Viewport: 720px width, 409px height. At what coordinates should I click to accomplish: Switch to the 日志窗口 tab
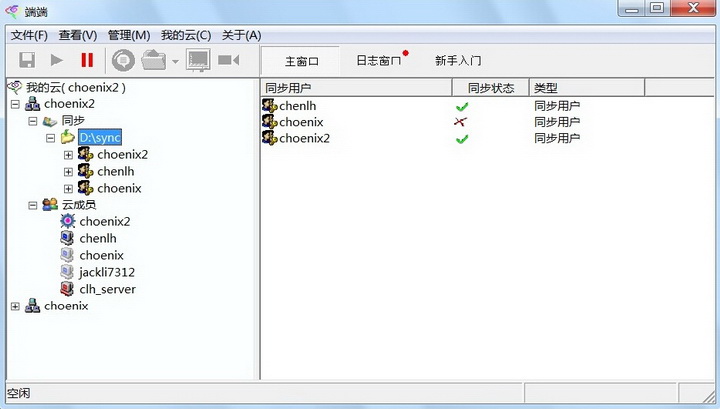(x=379, y=61)
